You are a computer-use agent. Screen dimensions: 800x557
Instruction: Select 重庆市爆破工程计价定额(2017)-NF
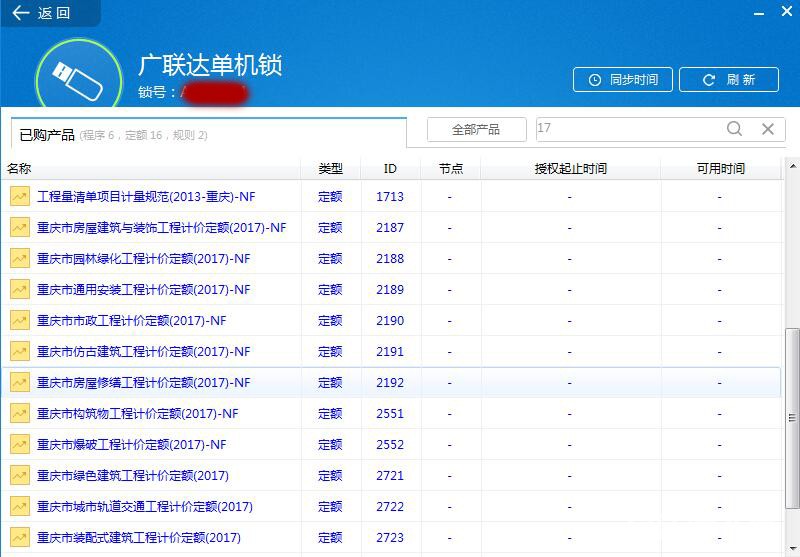click(x=131, y=444)
